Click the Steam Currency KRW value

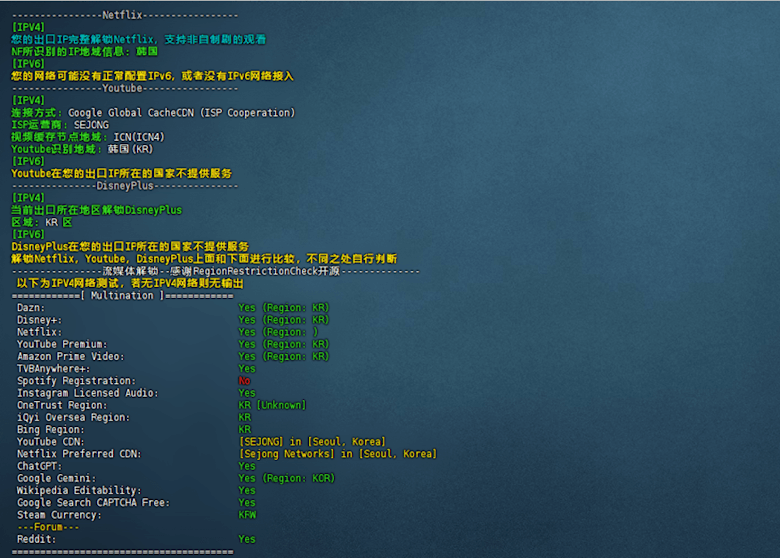[x=247, y=515]
